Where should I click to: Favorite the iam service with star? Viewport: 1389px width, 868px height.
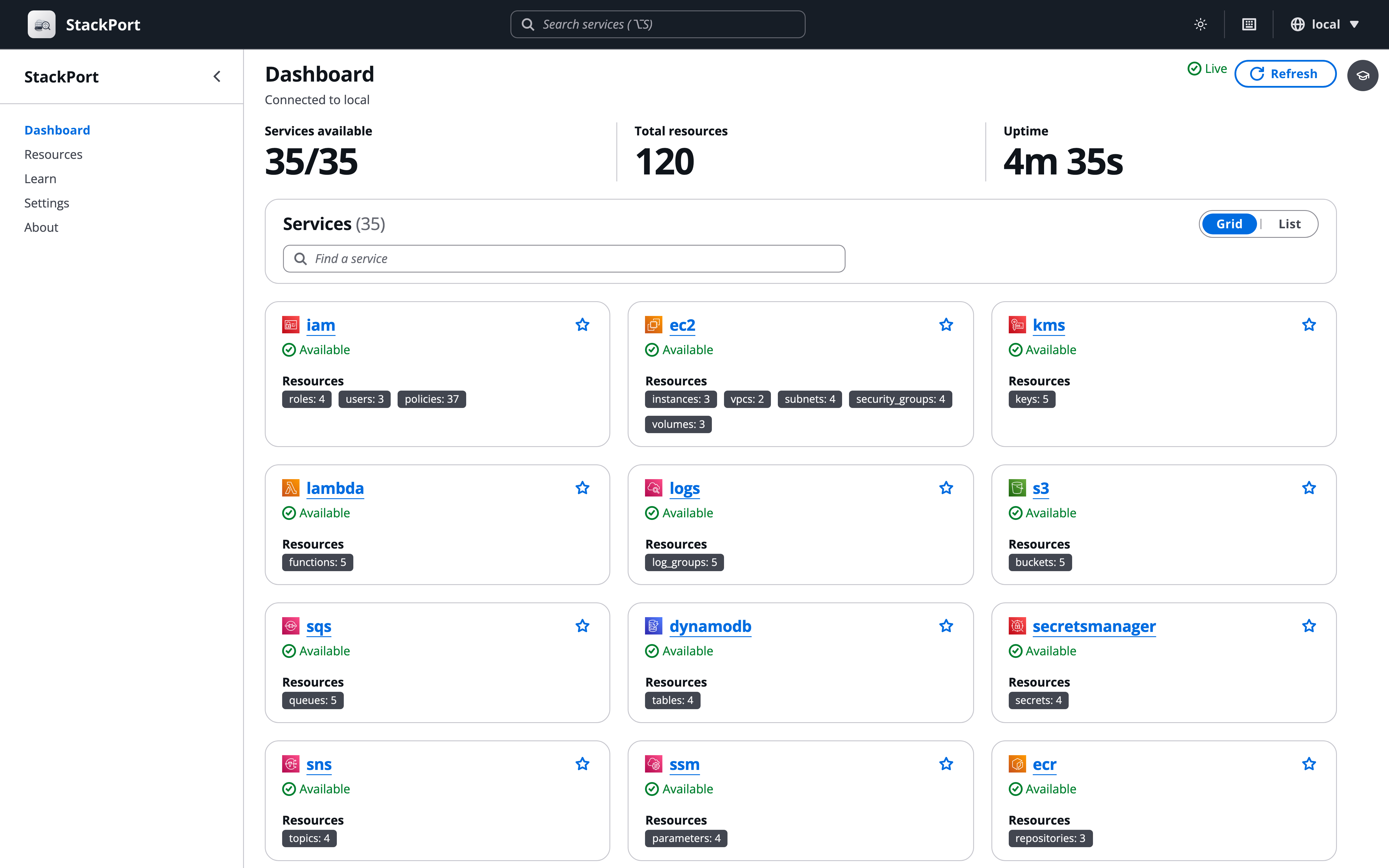582,325
